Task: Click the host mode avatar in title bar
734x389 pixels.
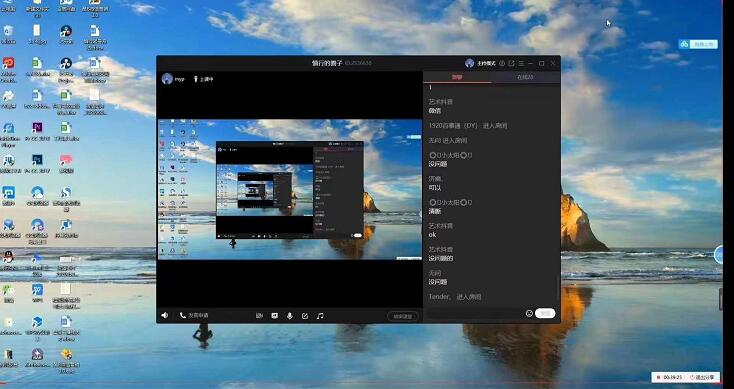Action: pos(470,63)
